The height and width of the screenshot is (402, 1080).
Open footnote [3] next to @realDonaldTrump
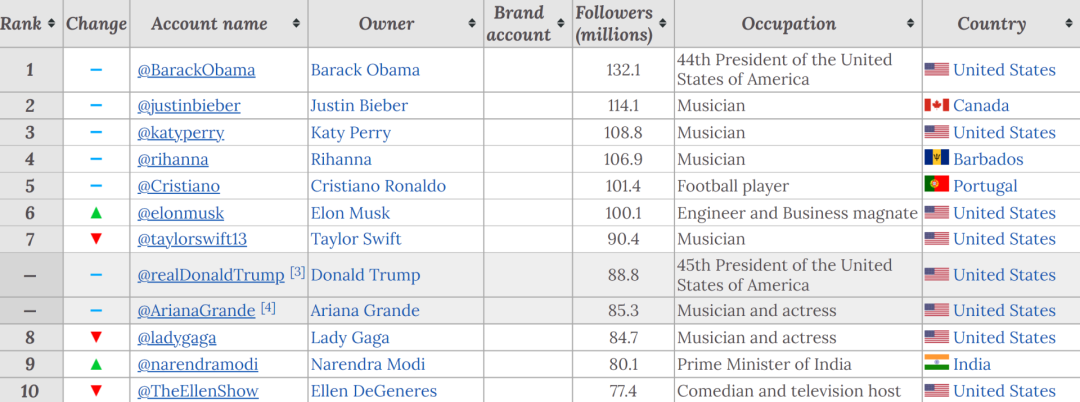(x=297, y=272)
